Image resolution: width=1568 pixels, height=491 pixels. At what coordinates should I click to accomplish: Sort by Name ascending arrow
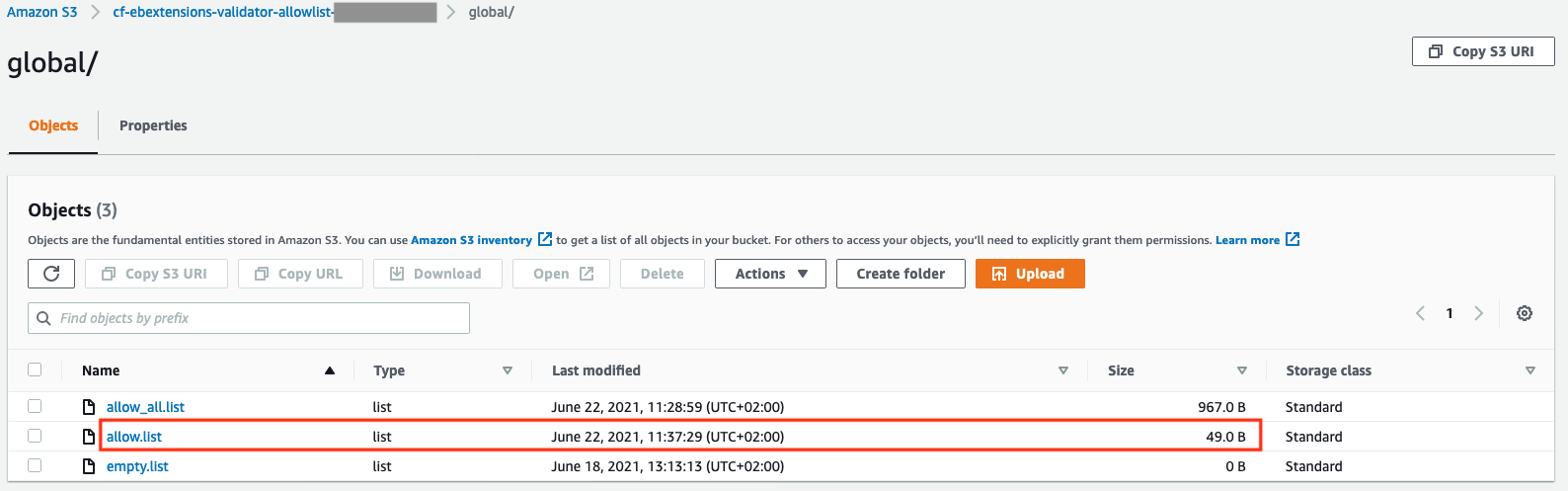(x=330, y=370)
